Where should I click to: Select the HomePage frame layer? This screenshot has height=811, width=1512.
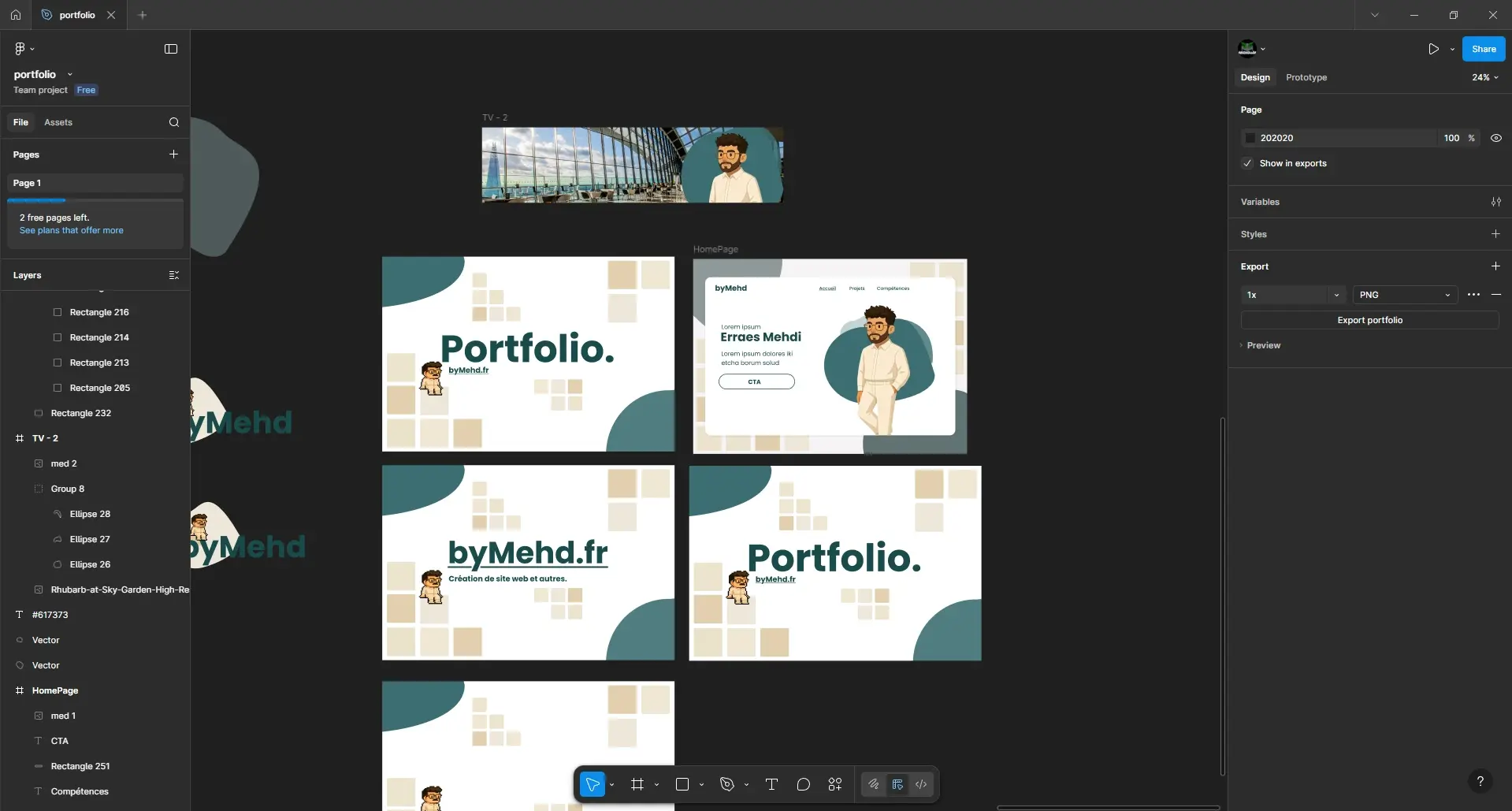pos(95,690)
